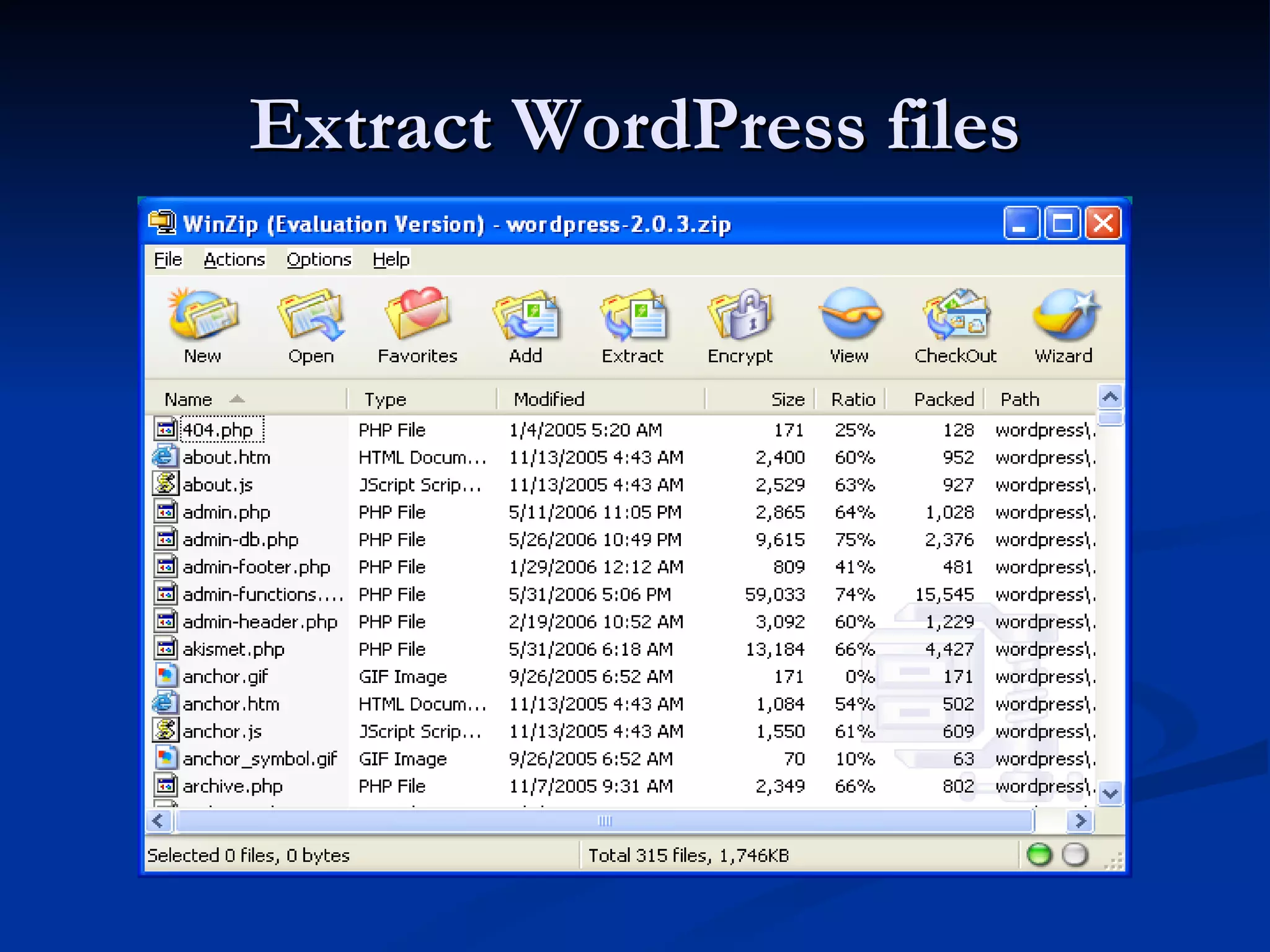This screenshot has width=1270, height=952.
Task: Click the horizontal scrollbar left arrow
Action: coord(158,821)
